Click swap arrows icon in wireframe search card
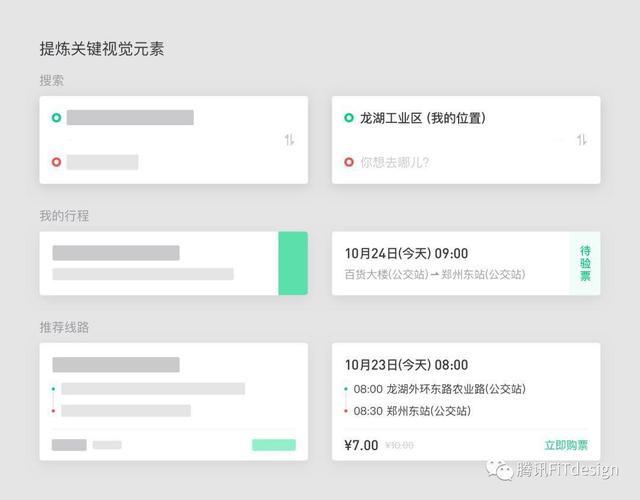This screenshot has height=500, width=640. pyautogui.click(x=289, y=140)
